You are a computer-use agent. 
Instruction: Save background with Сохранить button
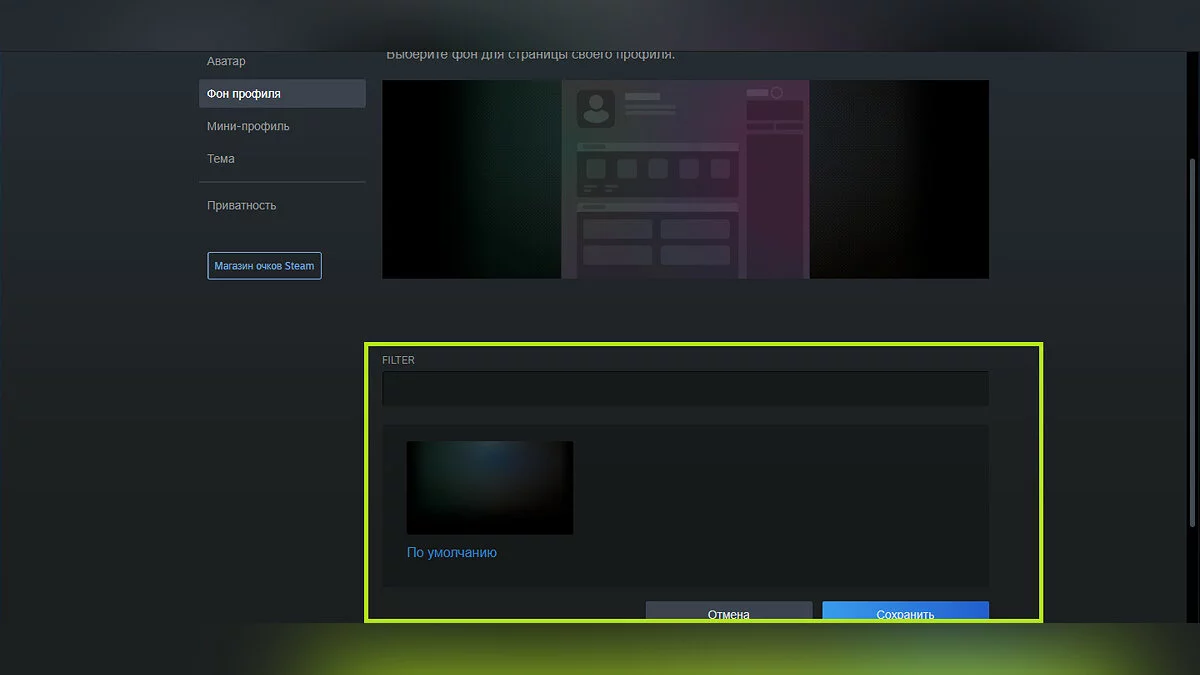905,612
